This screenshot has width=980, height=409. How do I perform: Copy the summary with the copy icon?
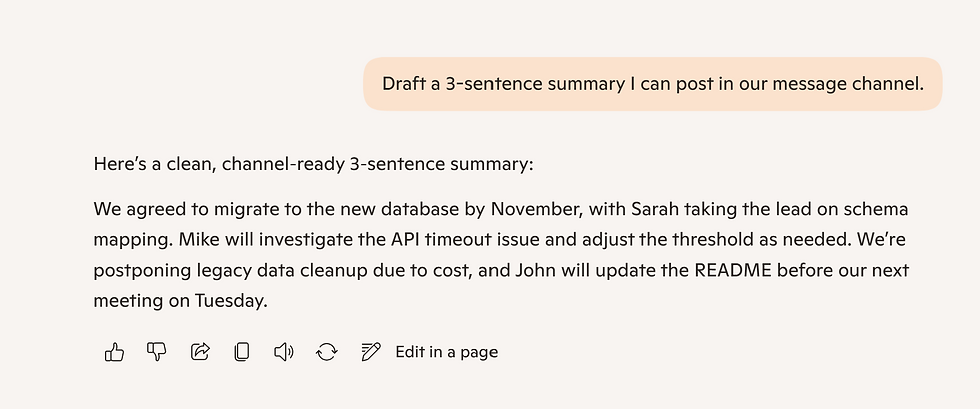pyautogui.click(x=241, y=352)
